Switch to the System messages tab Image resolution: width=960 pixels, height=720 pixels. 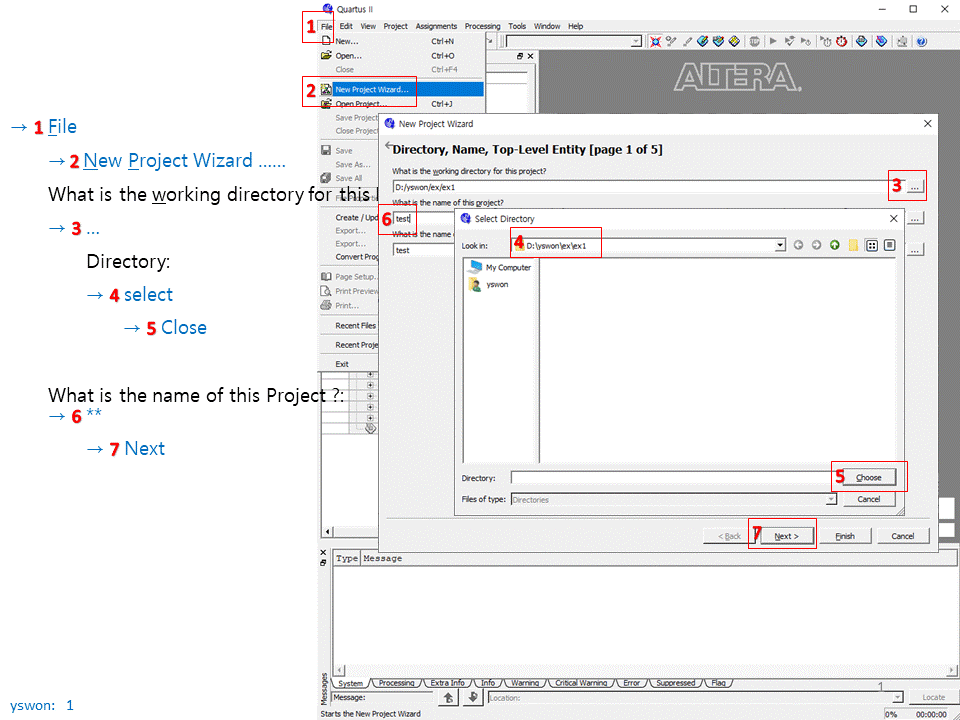point(351,683)
